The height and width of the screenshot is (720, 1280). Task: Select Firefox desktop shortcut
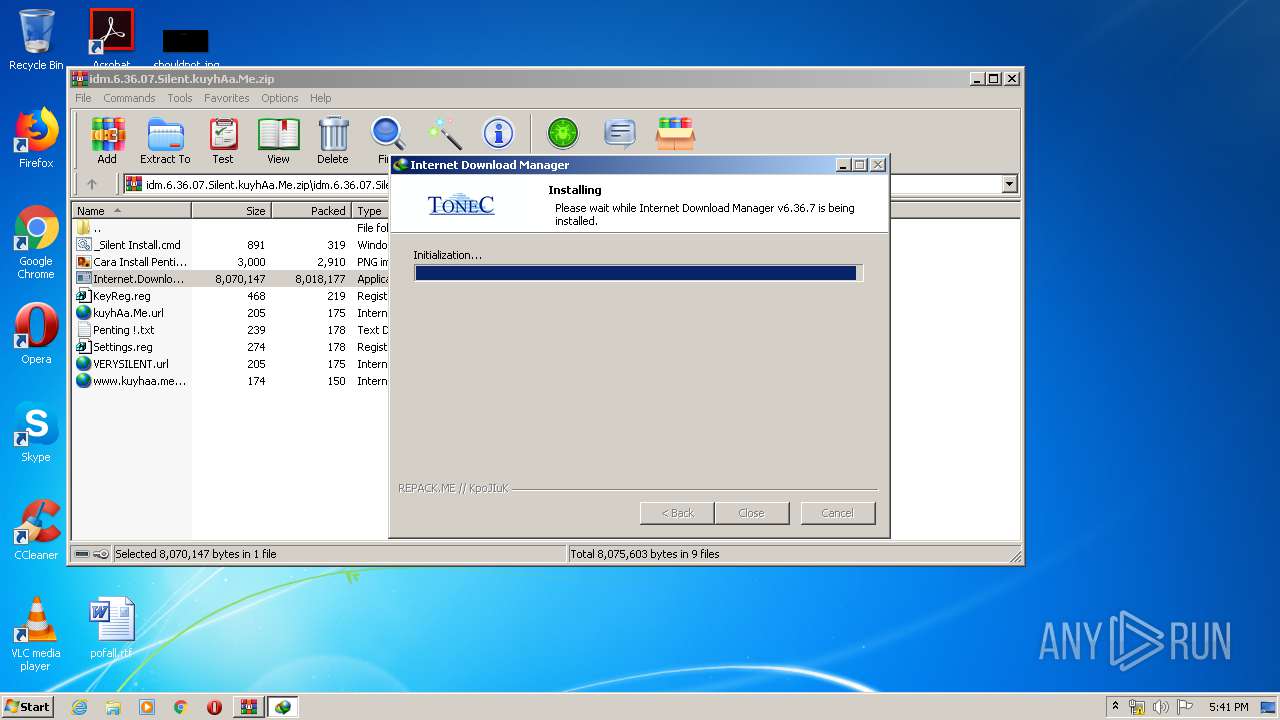click(x=36, y=138)
